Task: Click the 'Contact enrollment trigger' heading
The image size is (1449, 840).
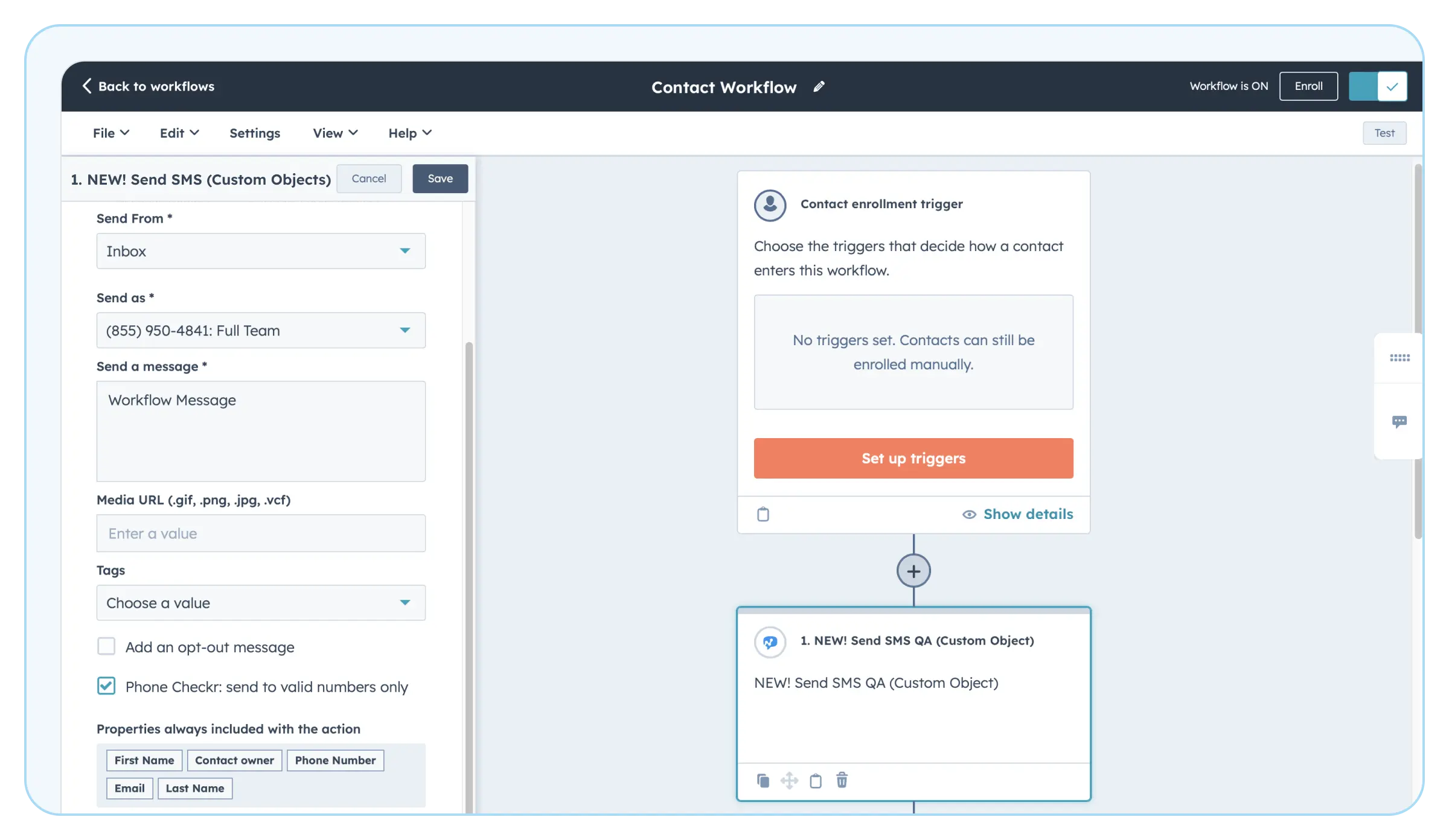Action: click(x=881, y=204)
